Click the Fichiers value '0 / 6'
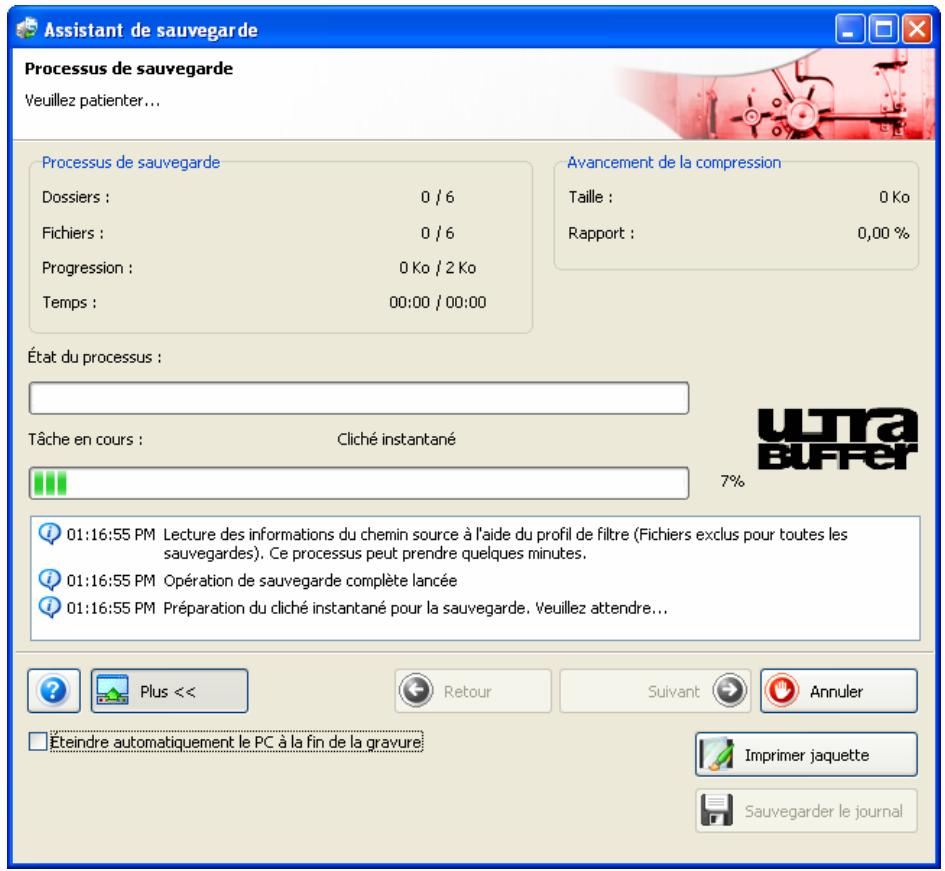Screen dimensions: 945x871 438,233
